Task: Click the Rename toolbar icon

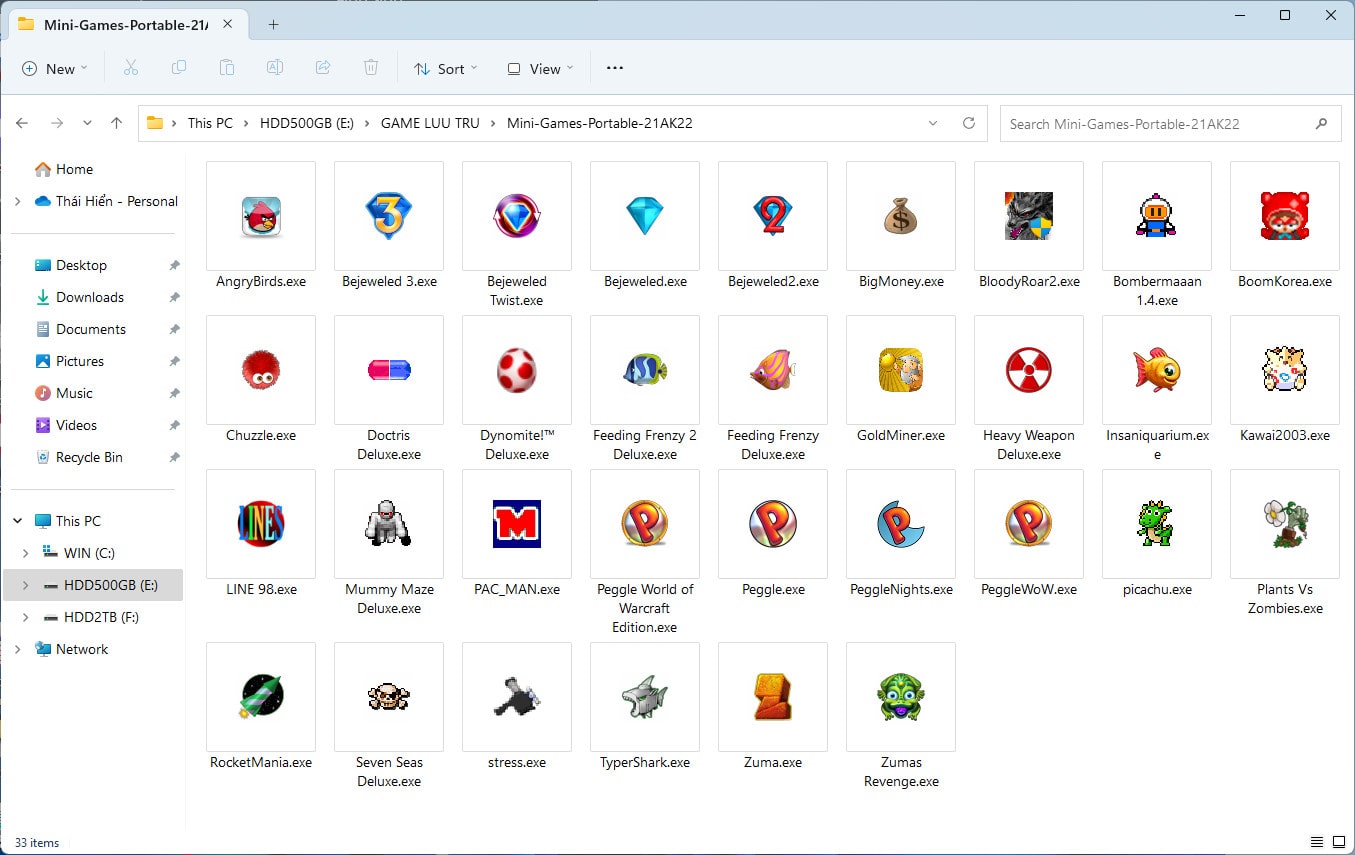Action: [x=275, y=68]
